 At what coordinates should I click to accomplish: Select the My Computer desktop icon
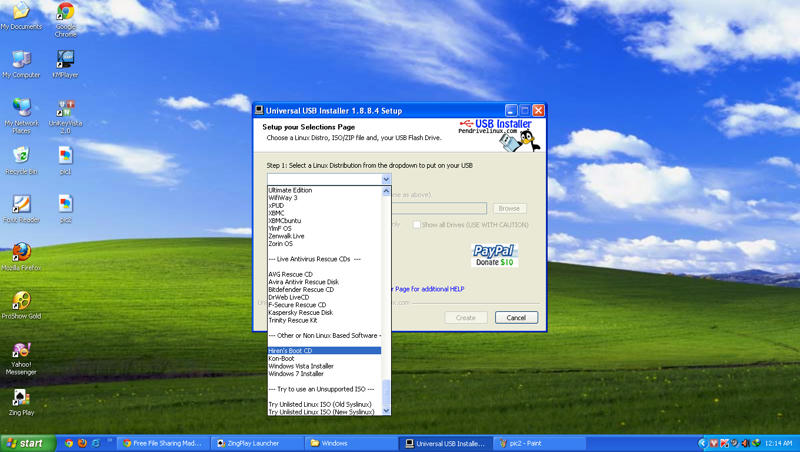click(21, 64)
